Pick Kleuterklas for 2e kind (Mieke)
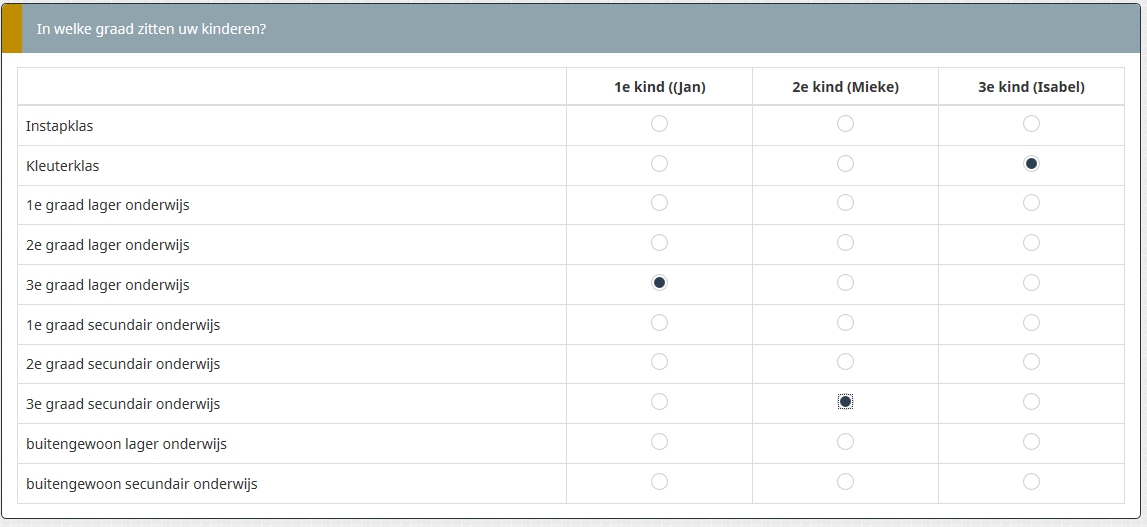 [845, 163]
